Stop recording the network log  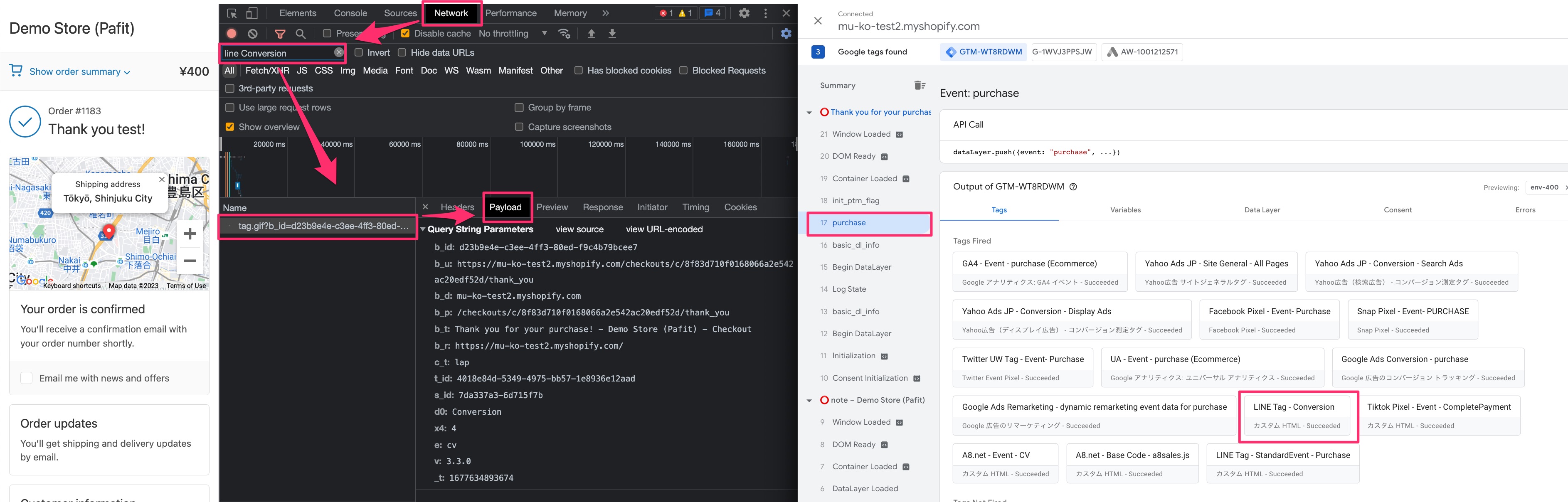(x=232, y=34)
